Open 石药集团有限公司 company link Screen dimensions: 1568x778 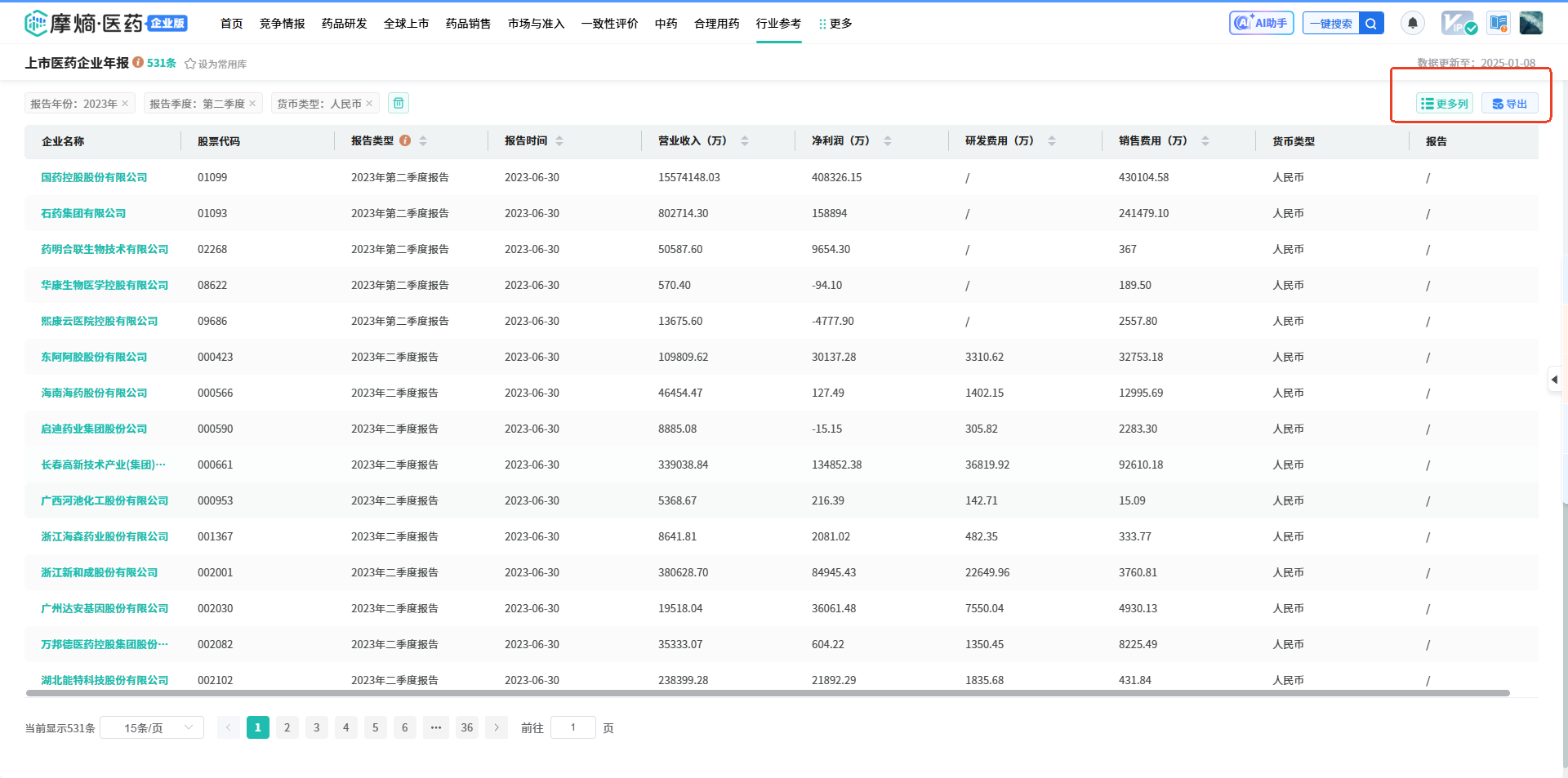point(83,213)
